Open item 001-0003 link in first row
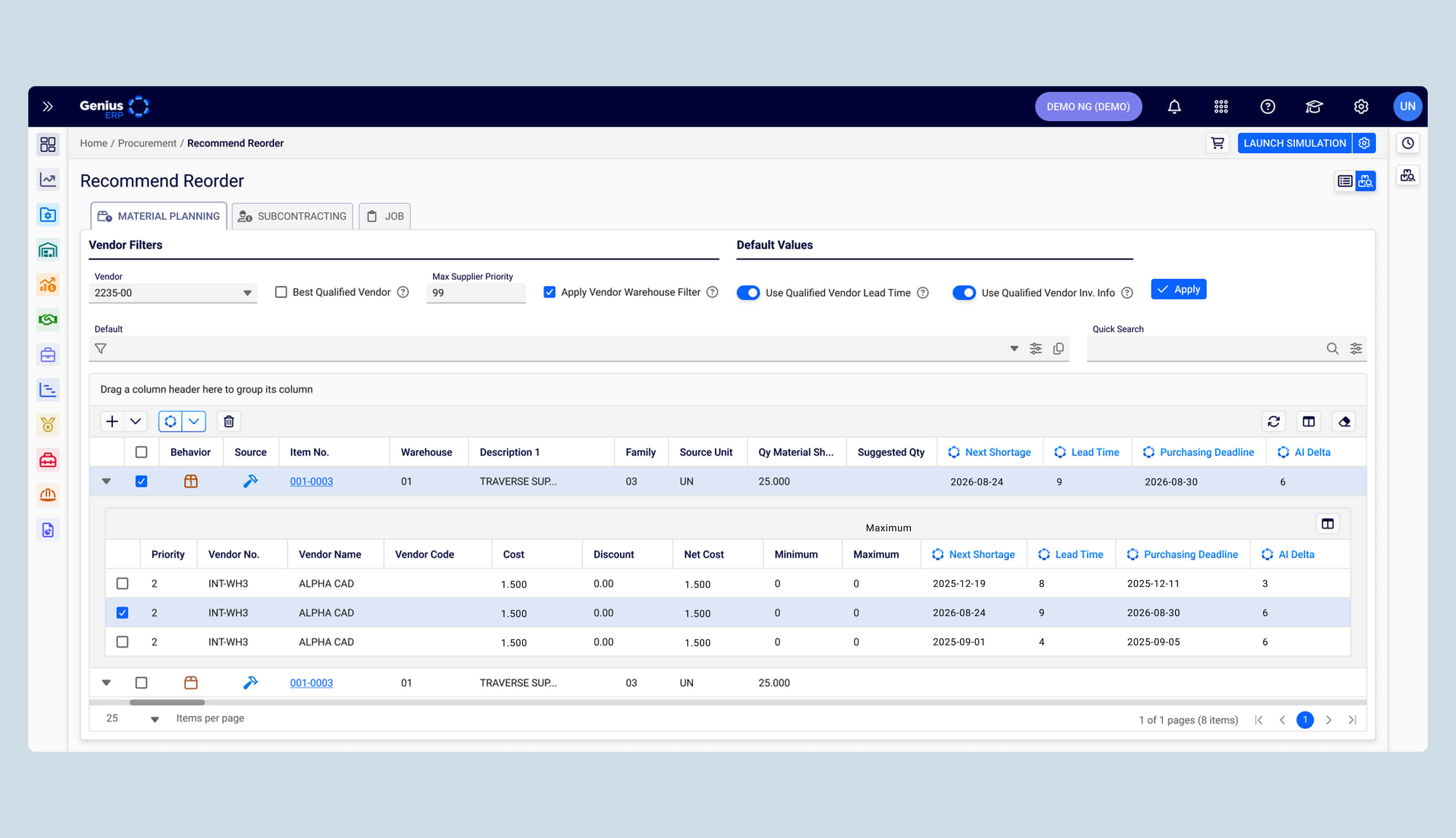The width and height of the screenshot is (1456, 838). pyautogui.click(x=311, y=481)
